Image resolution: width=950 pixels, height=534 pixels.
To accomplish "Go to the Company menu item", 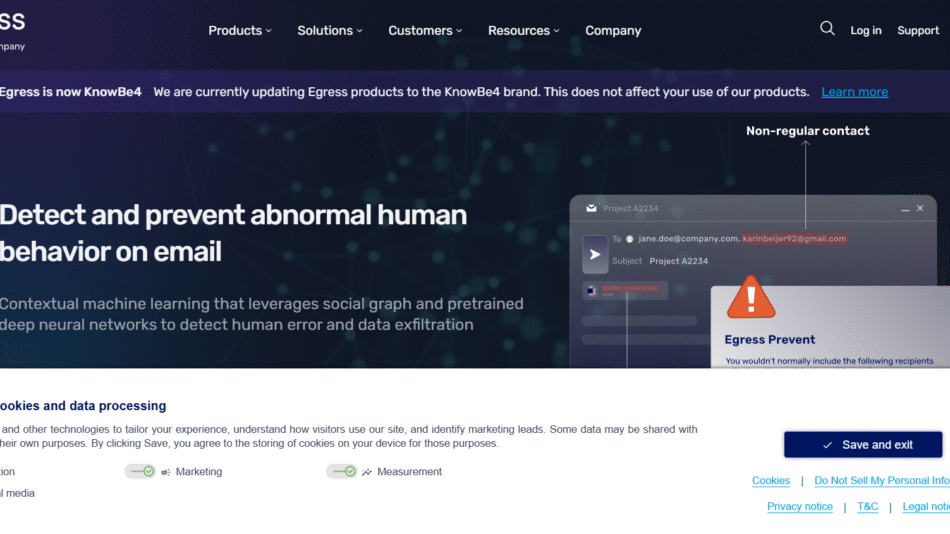I will pyautogui.click(x=613, y=31).
